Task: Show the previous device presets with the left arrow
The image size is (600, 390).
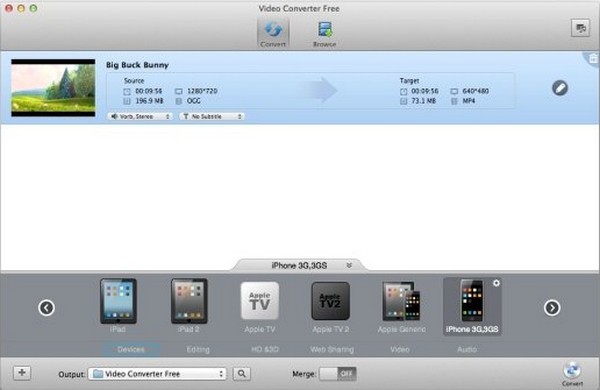Action: pyautogui.click(x=46, y=308)
